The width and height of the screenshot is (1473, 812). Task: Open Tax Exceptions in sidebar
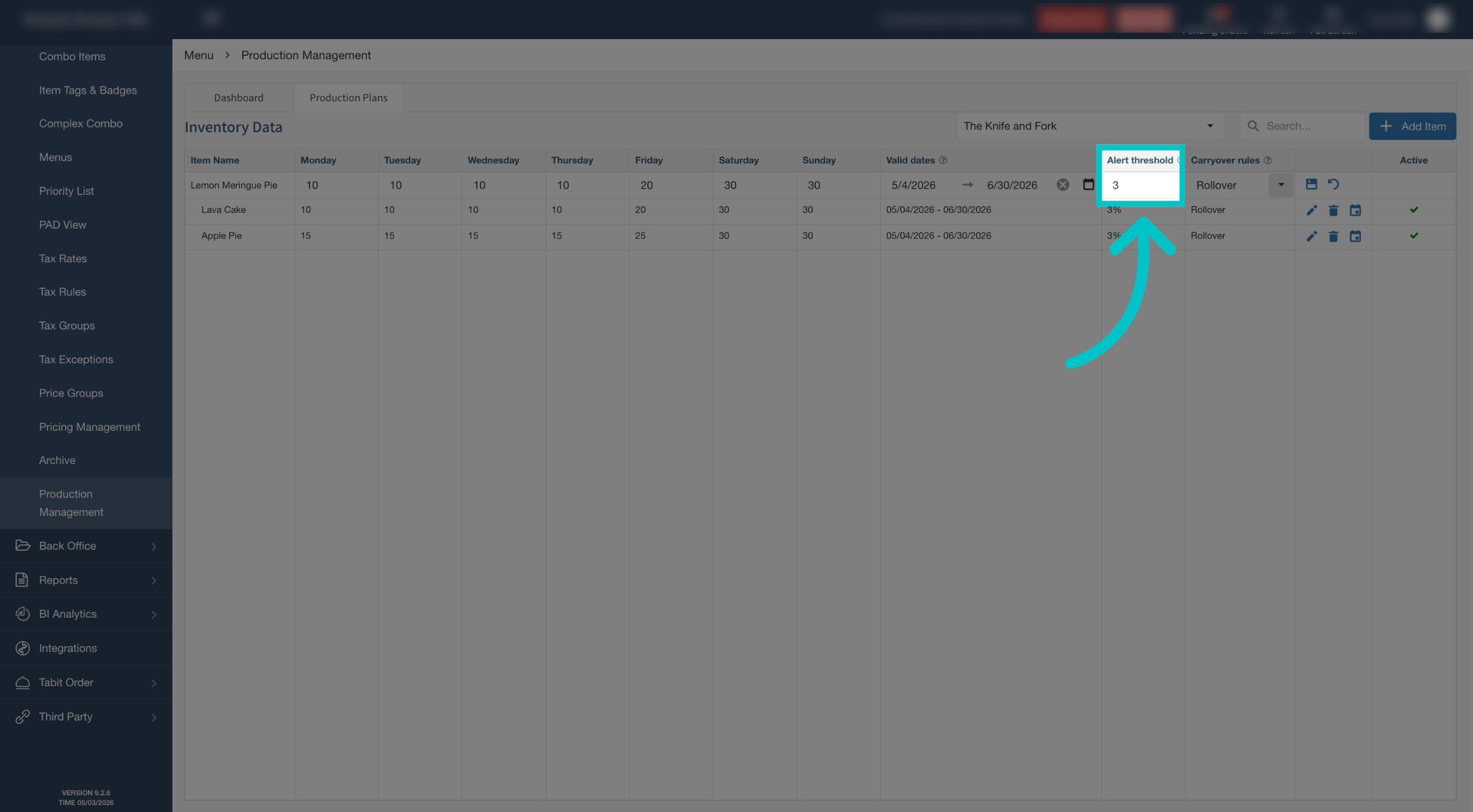click(x=76, y=359)
